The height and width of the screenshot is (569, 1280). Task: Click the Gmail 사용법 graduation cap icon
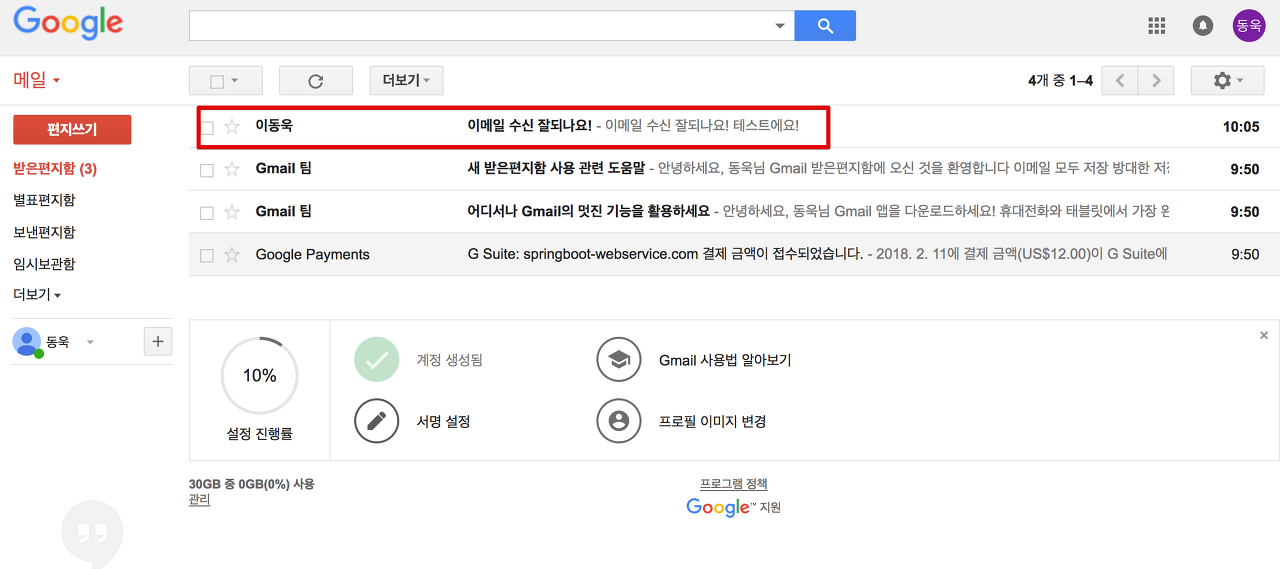[x=619, y=360]
